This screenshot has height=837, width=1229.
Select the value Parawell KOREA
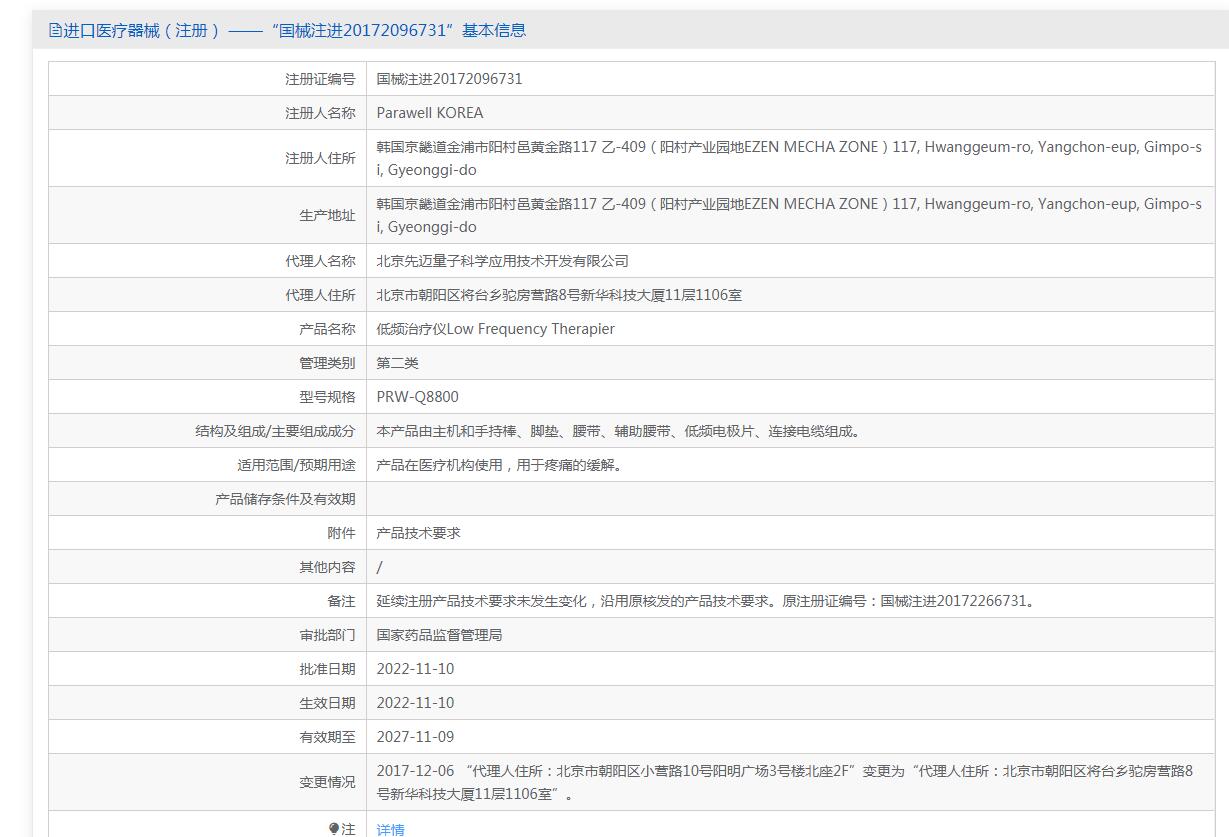(x=430, y=113)
